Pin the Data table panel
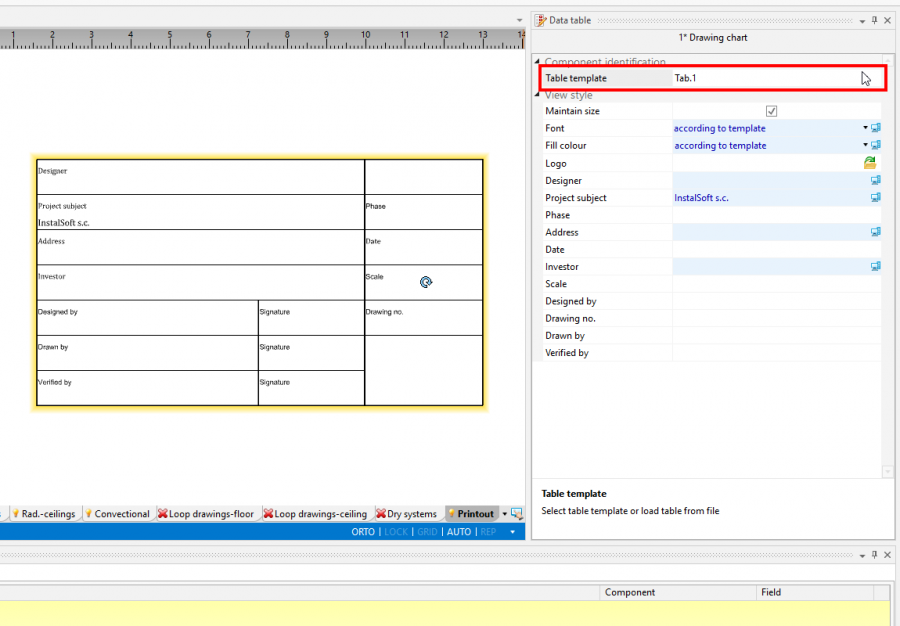The image size is (900, 626). point(874,20)
